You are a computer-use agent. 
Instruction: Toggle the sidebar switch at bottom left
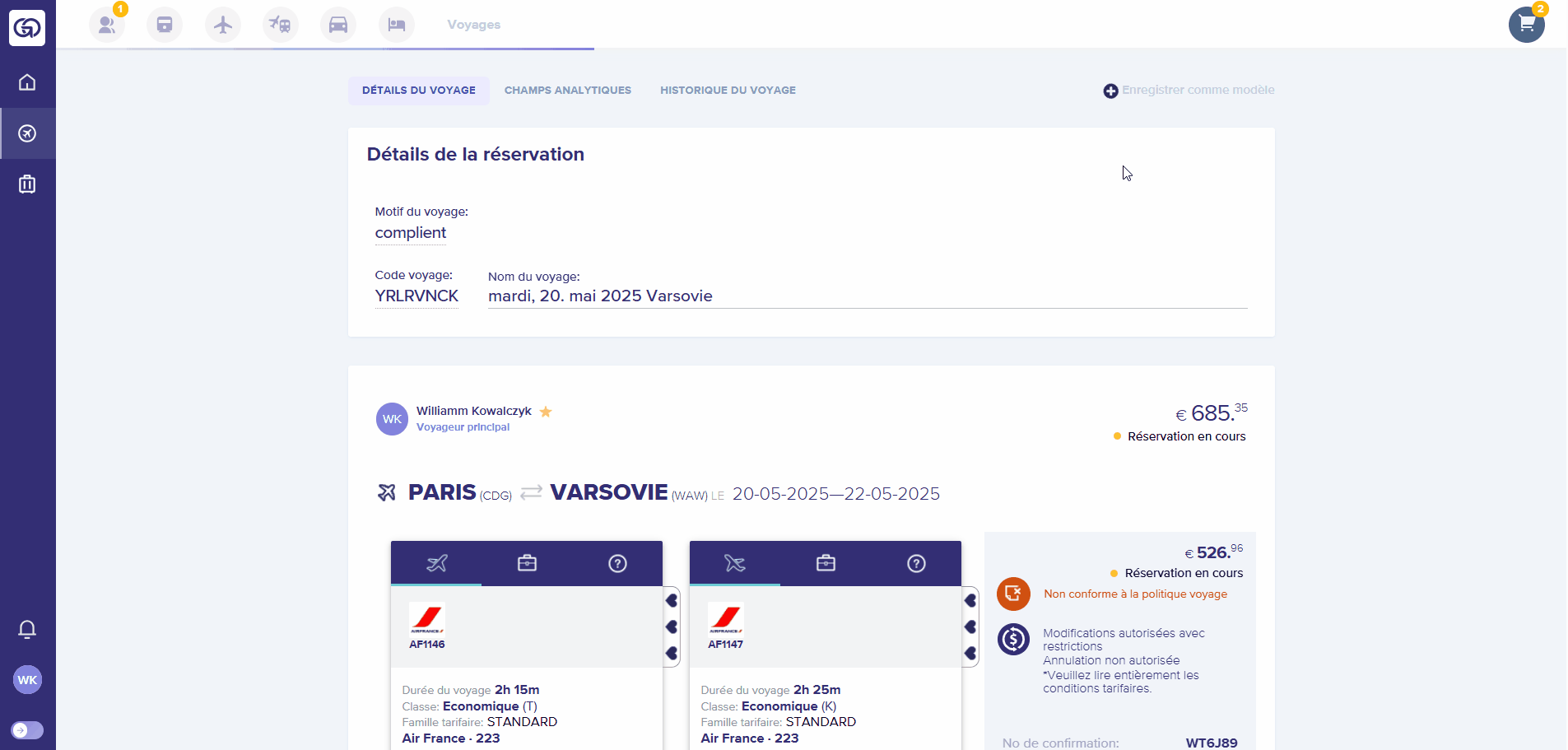pyautogui.click(x=27, y=730)
